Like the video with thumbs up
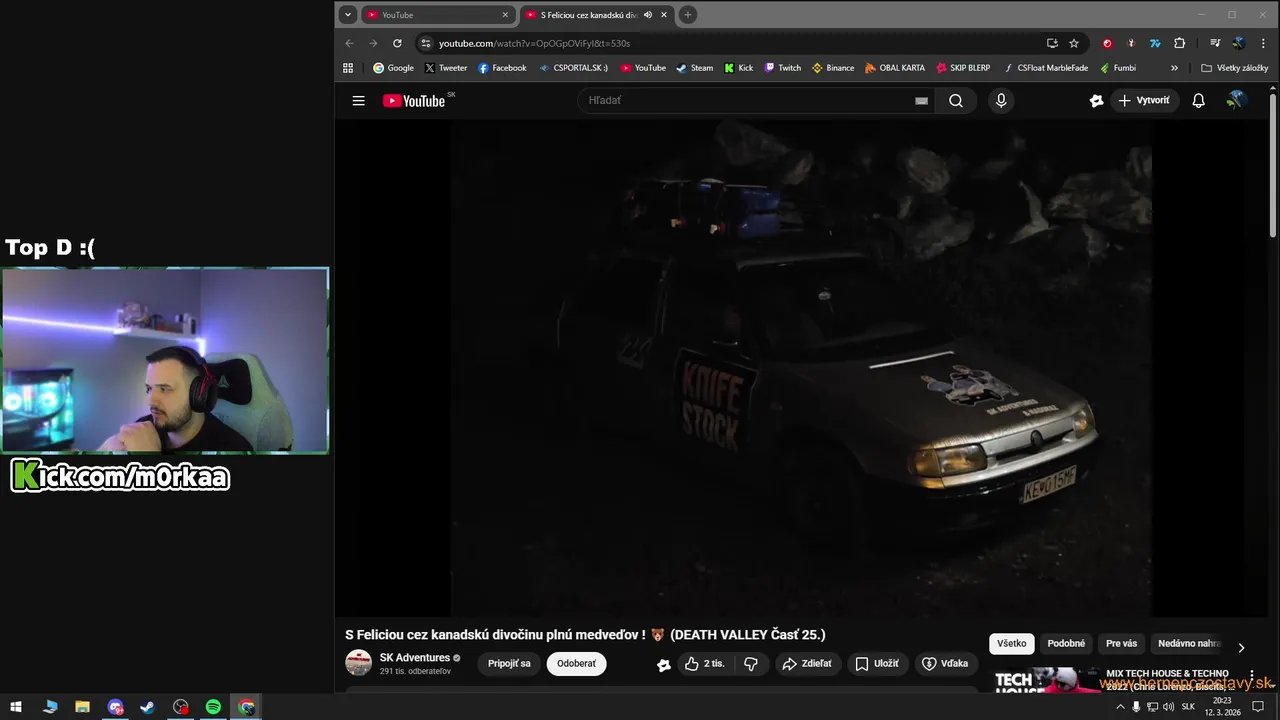The height and width of the screenshot is (720, 1280). pyautogui.click(x=705, y=663)
